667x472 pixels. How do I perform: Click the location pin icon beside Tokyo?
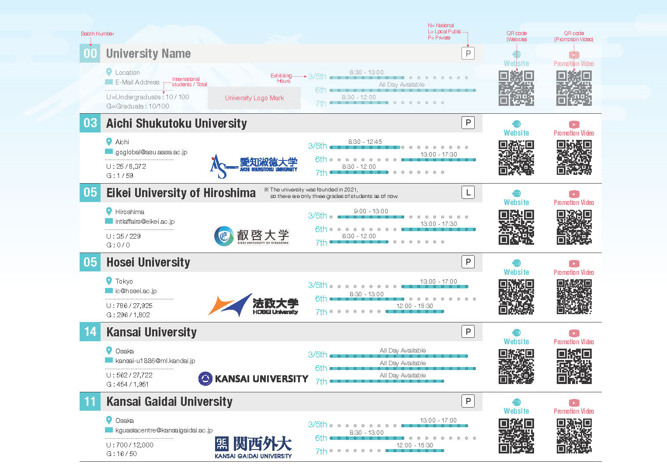click(109, 281)
